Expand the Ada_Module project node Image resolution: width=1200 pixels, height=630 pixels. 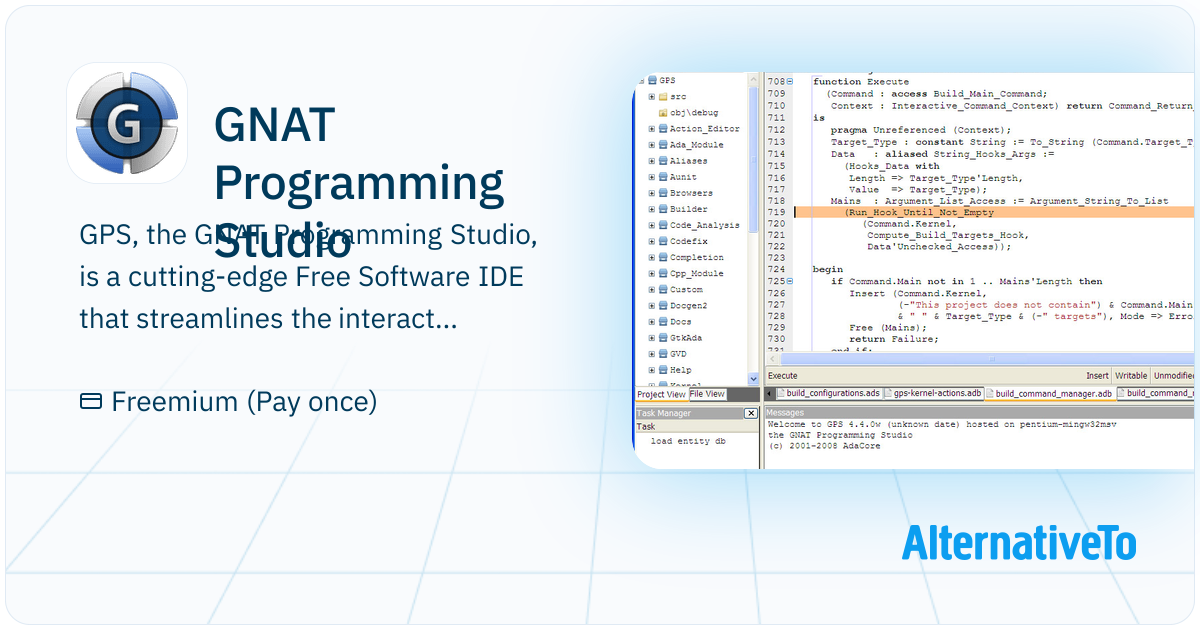(x=652, y=145)
